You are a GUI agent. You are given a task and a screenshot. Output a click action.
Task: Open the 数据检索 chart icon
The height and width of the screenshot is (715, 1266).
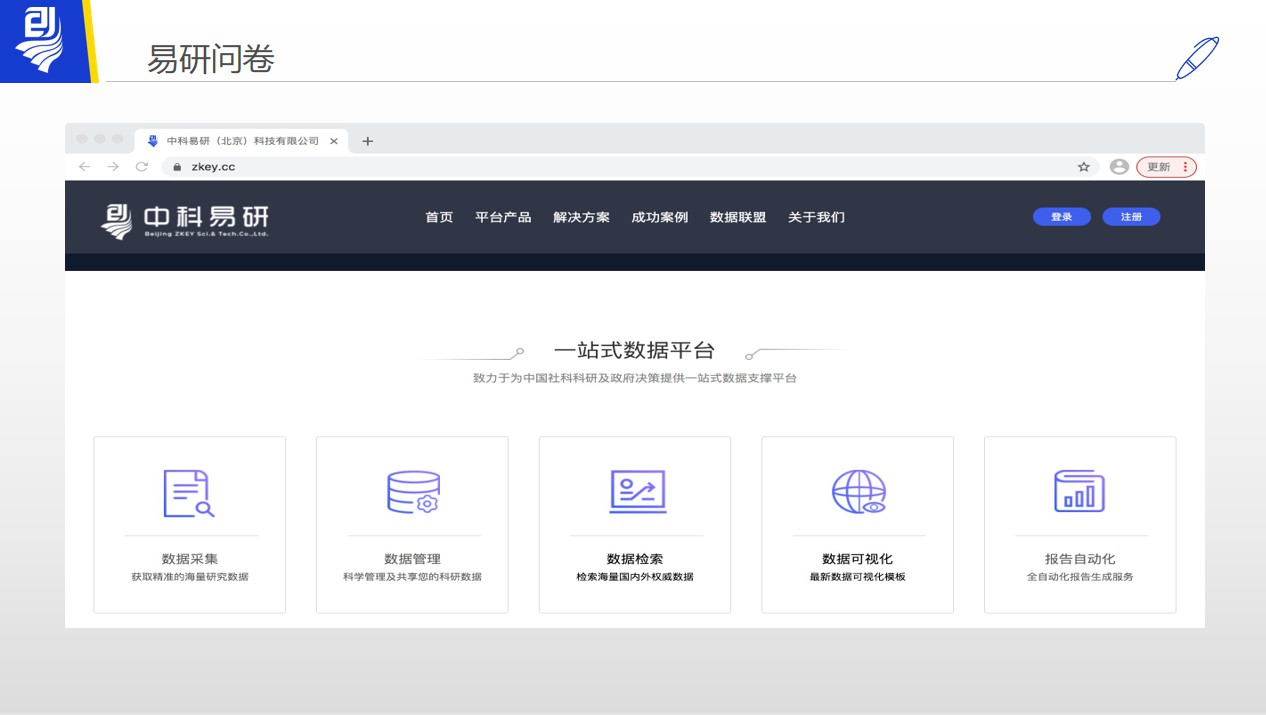(x=635, y=490)
